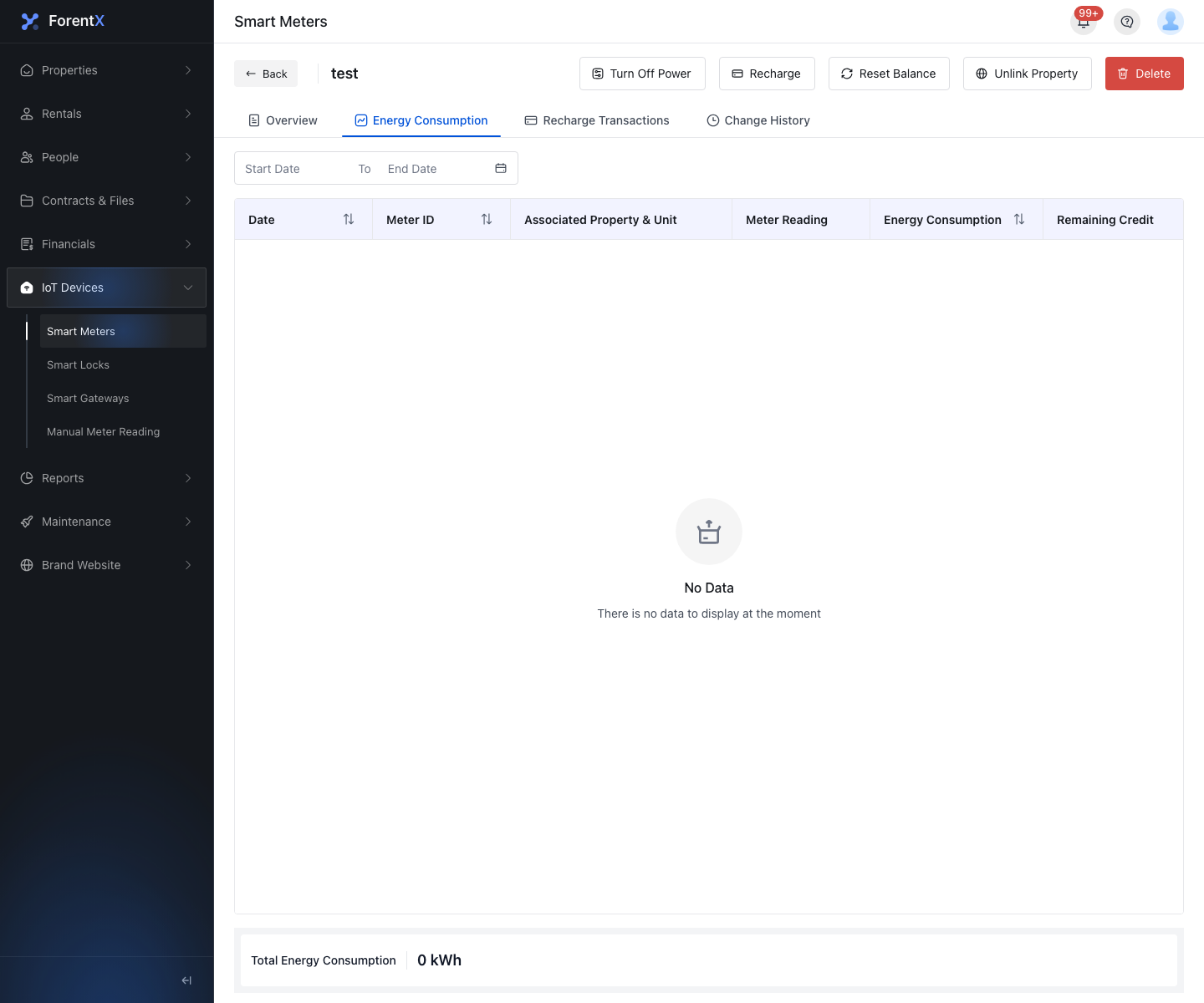This screenshot has width=1204, height=1003.
Task: Open the help question mark icon
Action: tap(1127, 22)
